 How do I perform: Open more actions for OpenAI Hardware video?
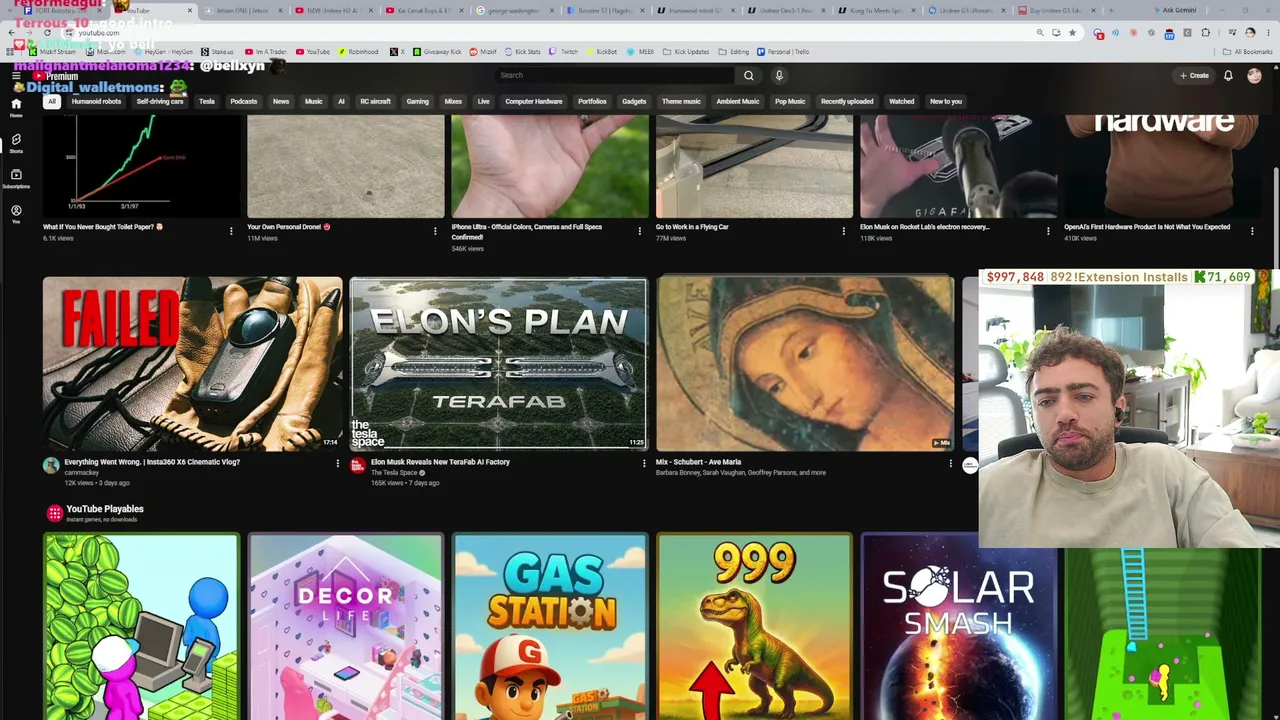[x=1252, y=231]
